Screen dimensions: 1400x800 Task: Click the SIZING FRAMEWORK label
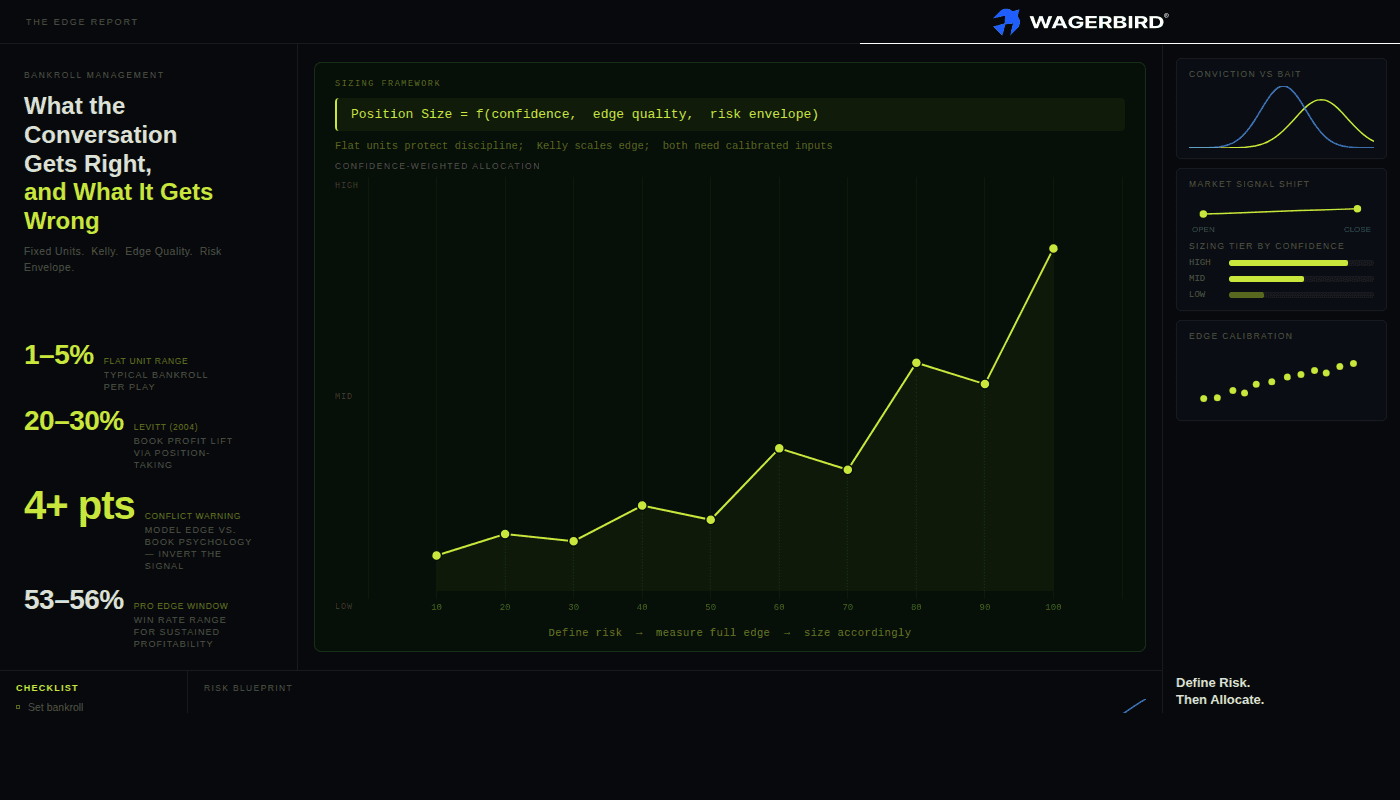(388, 83)
